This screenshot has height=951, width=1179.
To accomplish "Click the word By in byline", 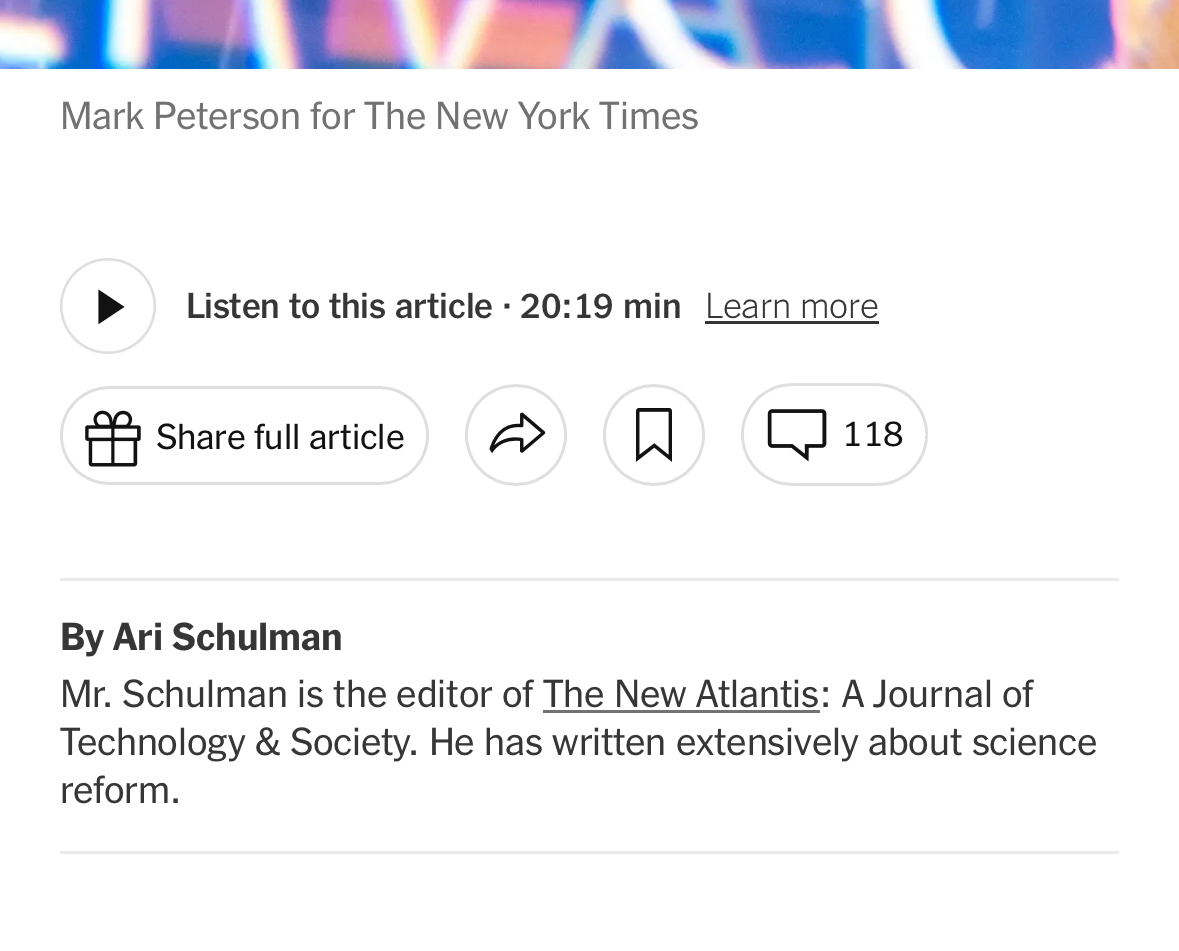I will pyautogui.click(x=82, y=637).
